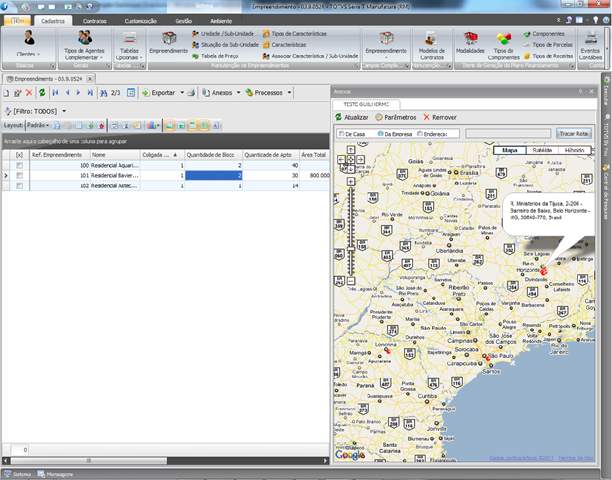Expand the Processos dropdown arrow
The height and width of the screenshot is (480, 612).
pos(289,93)
